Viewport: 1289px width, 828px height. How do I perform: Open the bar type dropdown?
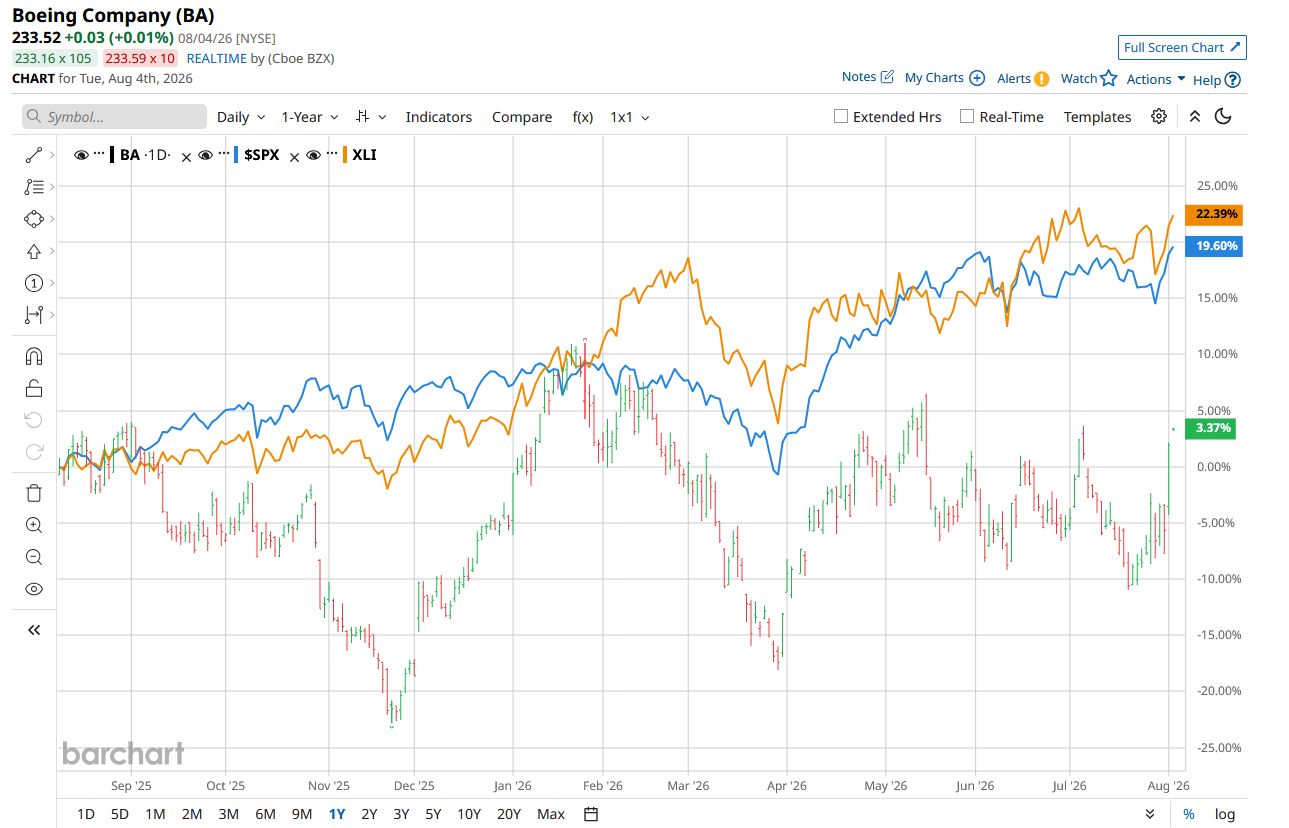click(371, 117)
